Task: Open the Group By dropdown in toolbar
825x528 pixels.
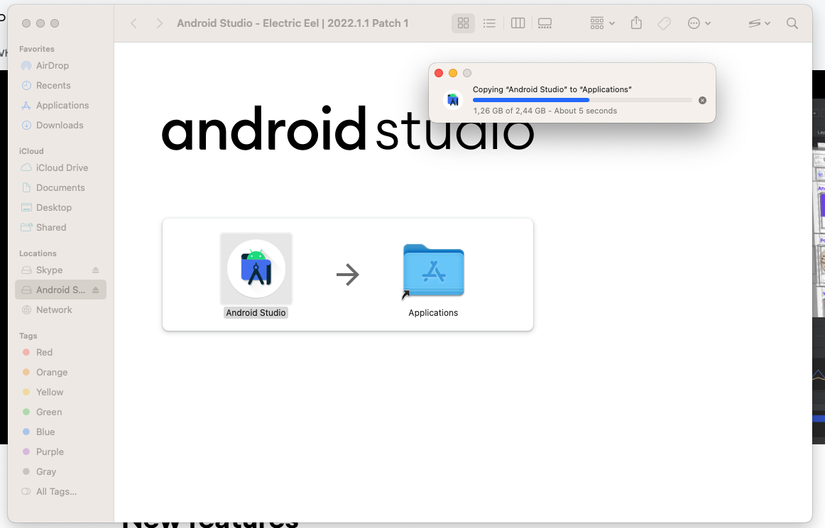Action: [x=602, y=23]
